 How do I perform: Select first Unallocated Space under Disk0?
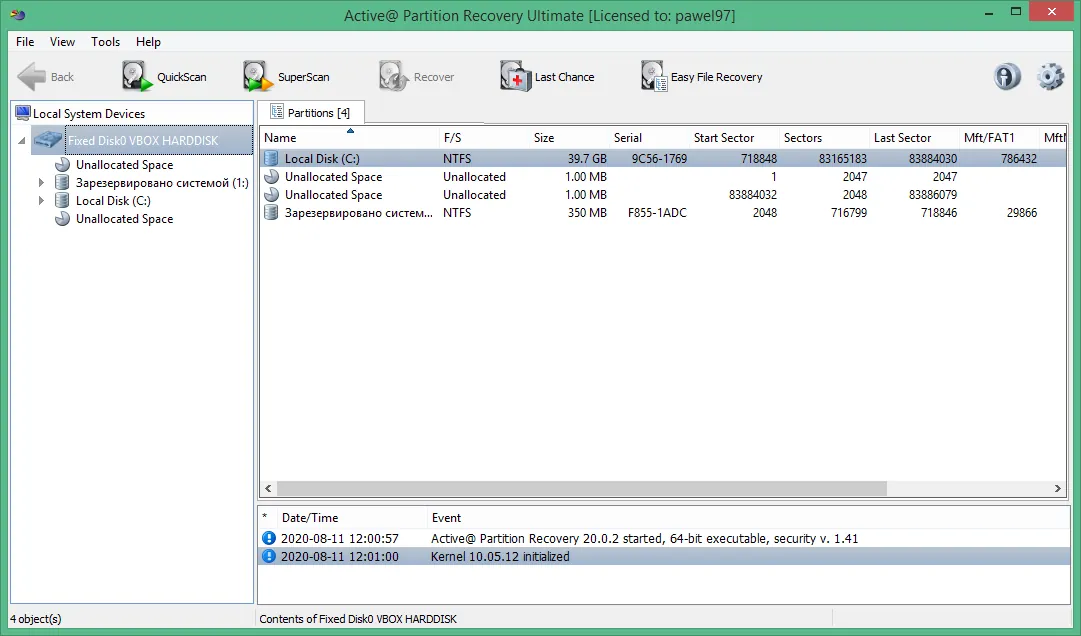point(124,165)
